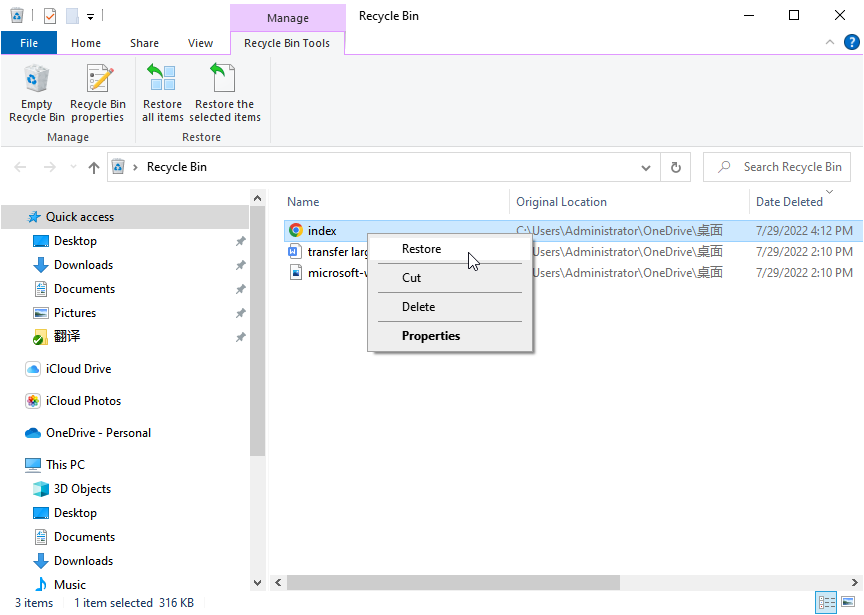This screenshot has width=864, height=615.
Task: Click date deleted 7/29/2022 4:12 PM
Action: point(804,230)
